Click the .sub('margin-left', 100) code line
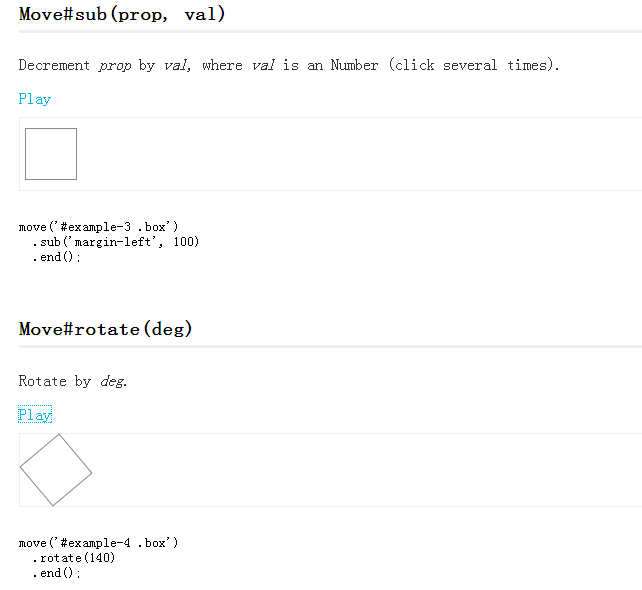642x590 pixels. (115, 242)
